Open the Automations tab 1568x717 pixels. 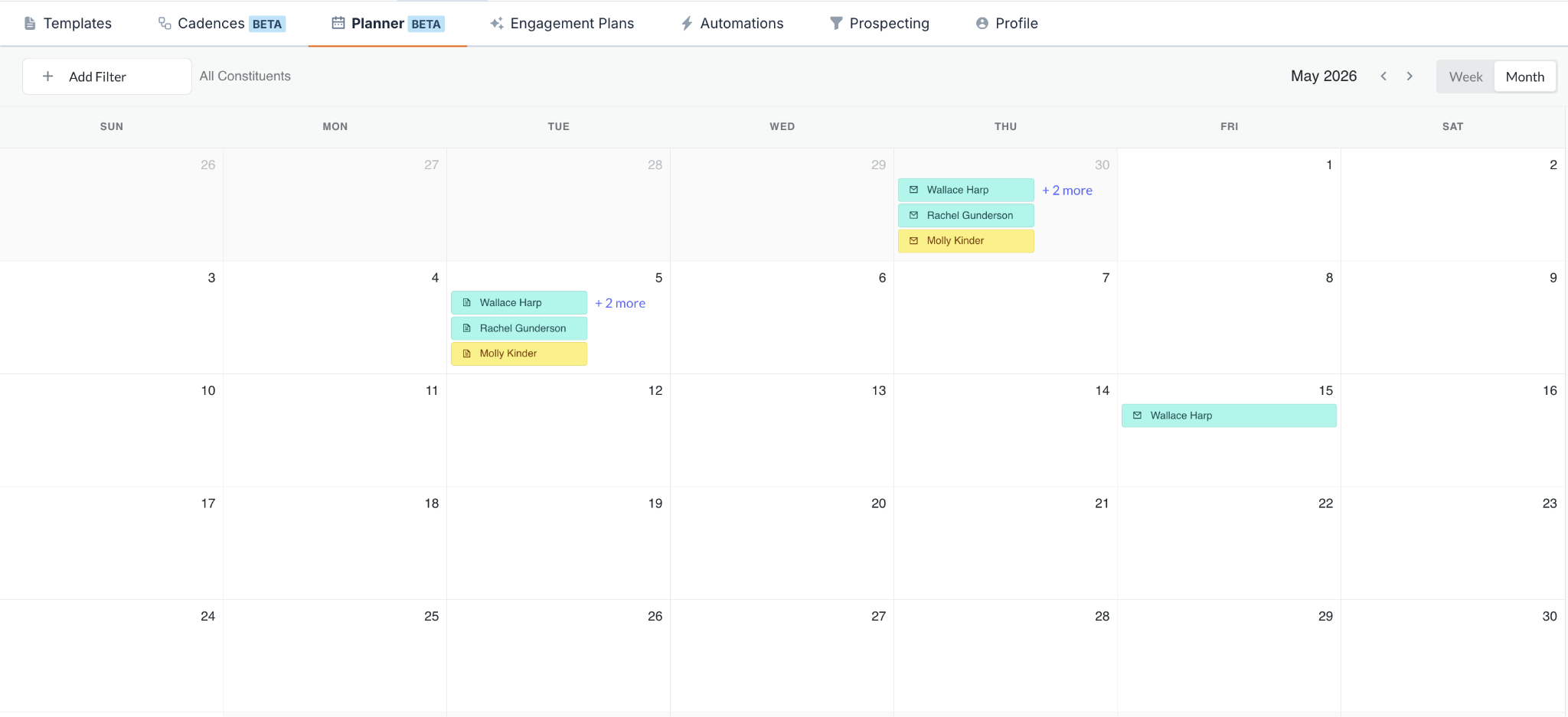tap(733, 24)
